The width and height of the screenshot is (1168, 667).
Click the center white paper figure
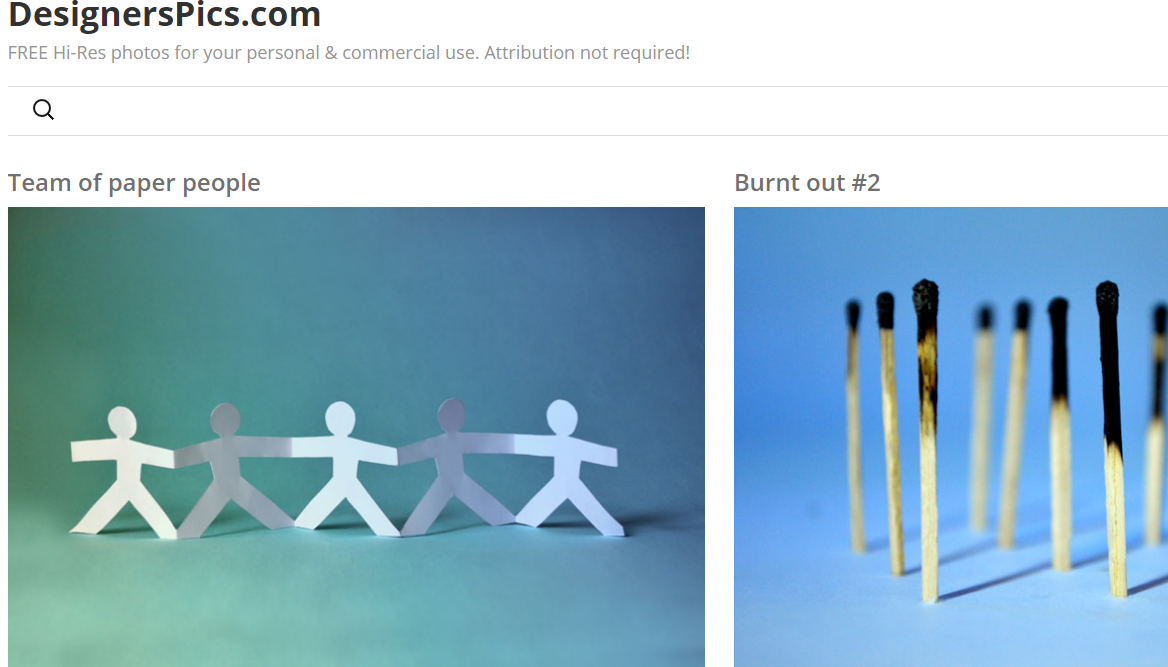(345, 468)
